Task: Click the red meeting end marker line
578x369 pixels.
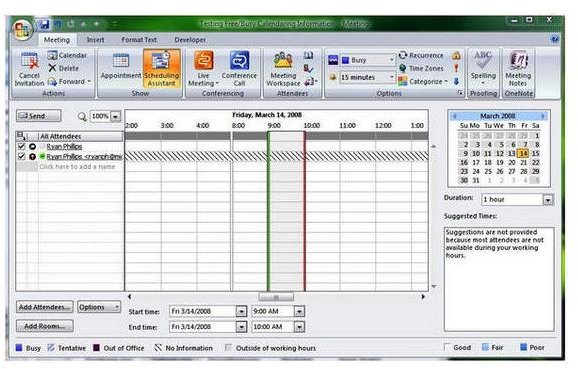Action: point(304,211)
